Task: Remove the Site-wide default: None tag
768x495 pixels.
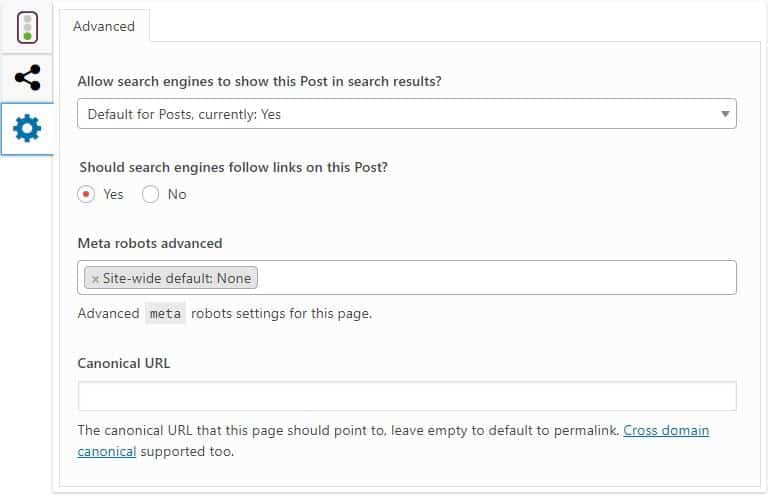Action: (95, 279)
